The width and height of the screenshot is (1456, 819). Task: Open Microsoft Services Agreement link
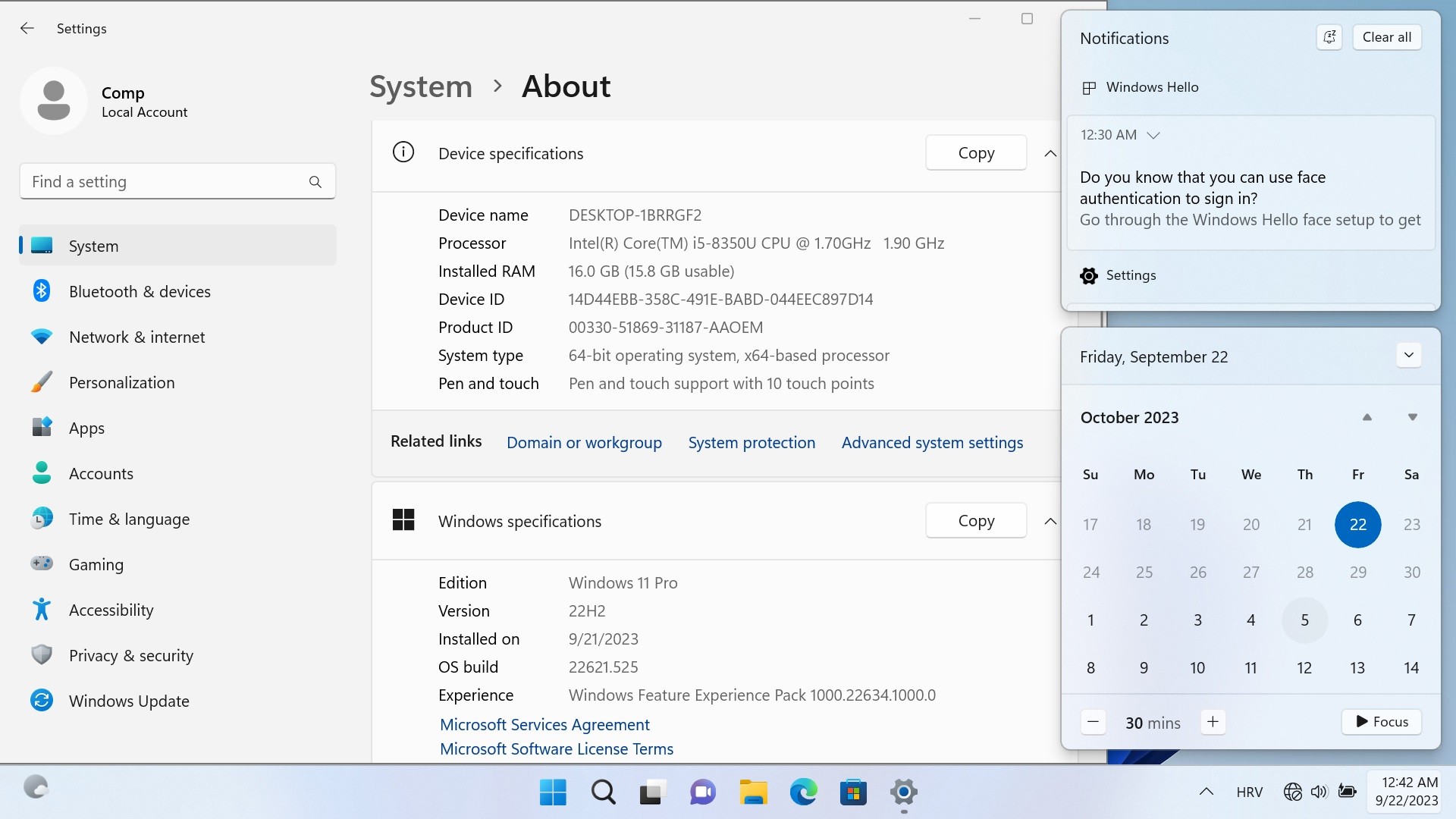[x=544, y=724]
